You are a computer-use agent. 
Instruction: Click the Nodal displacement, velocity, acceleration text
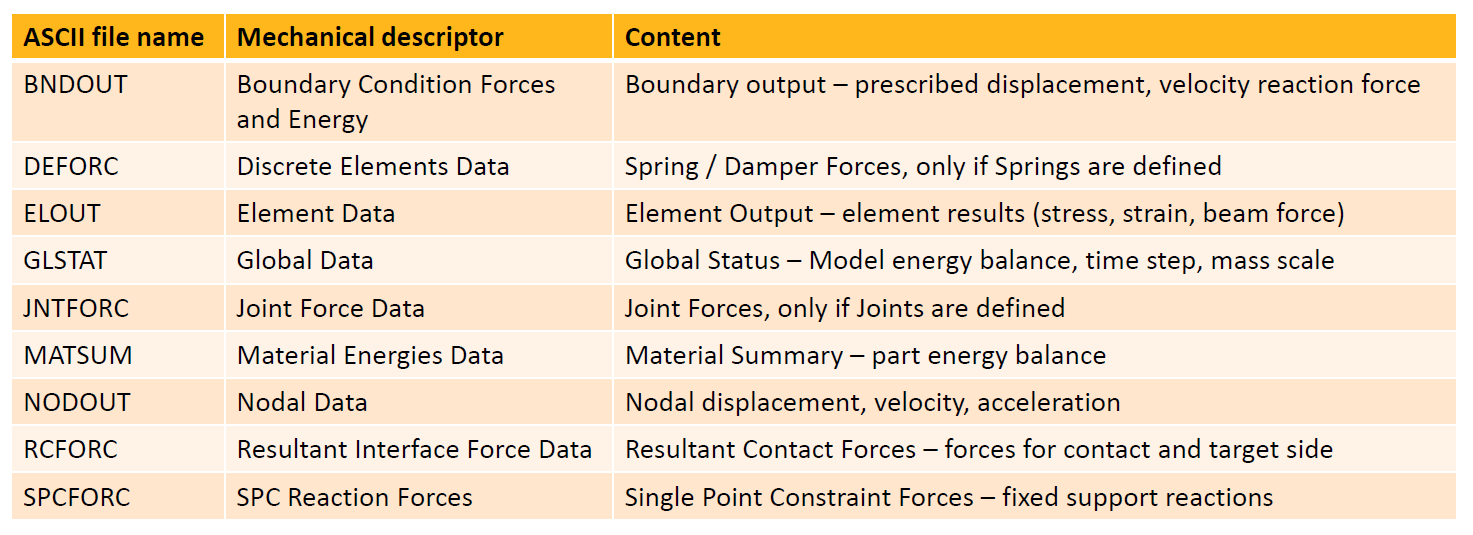click(x=872, y=403)
